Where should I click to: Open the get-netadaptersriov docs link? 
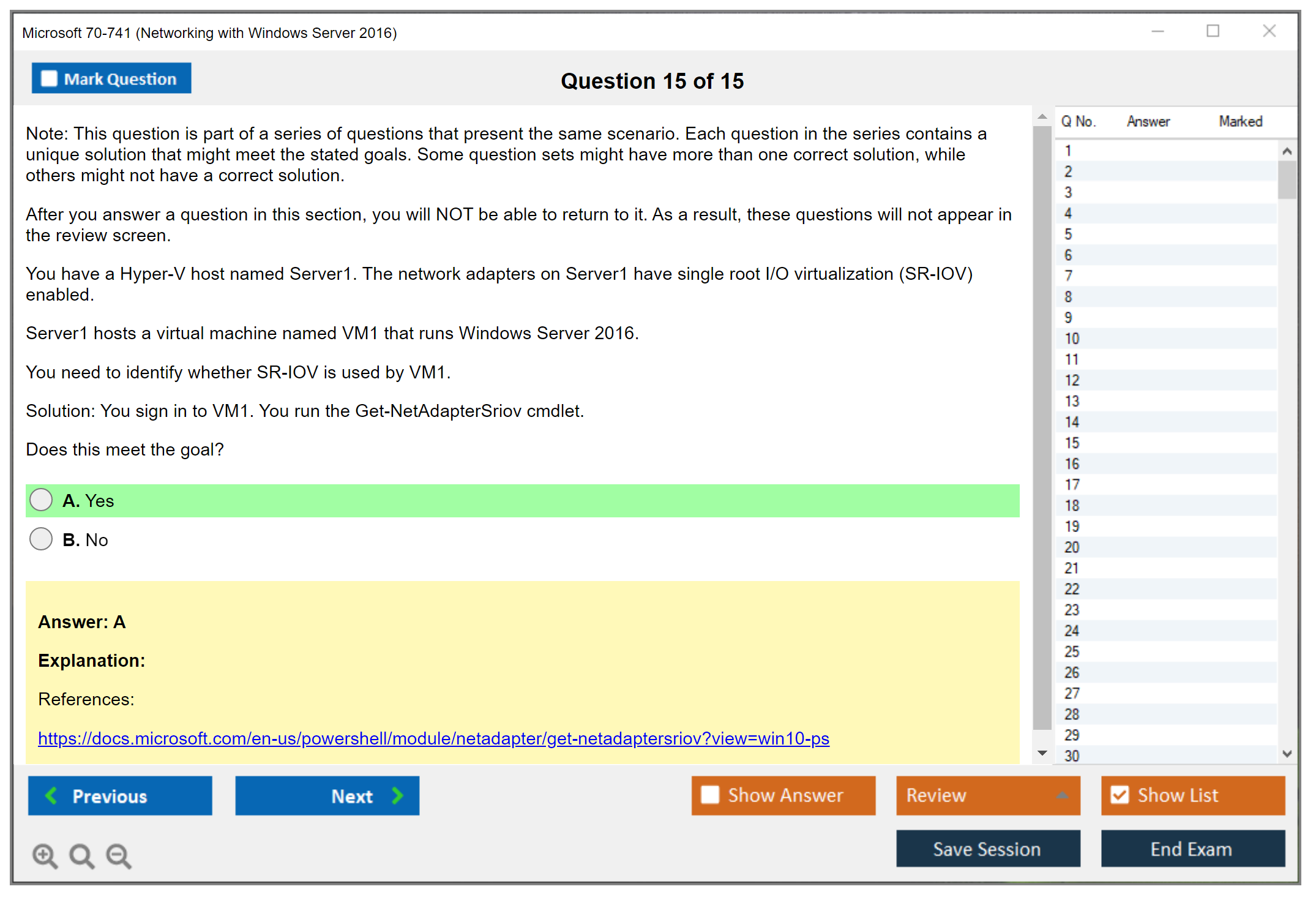click(x=433, y=738)
